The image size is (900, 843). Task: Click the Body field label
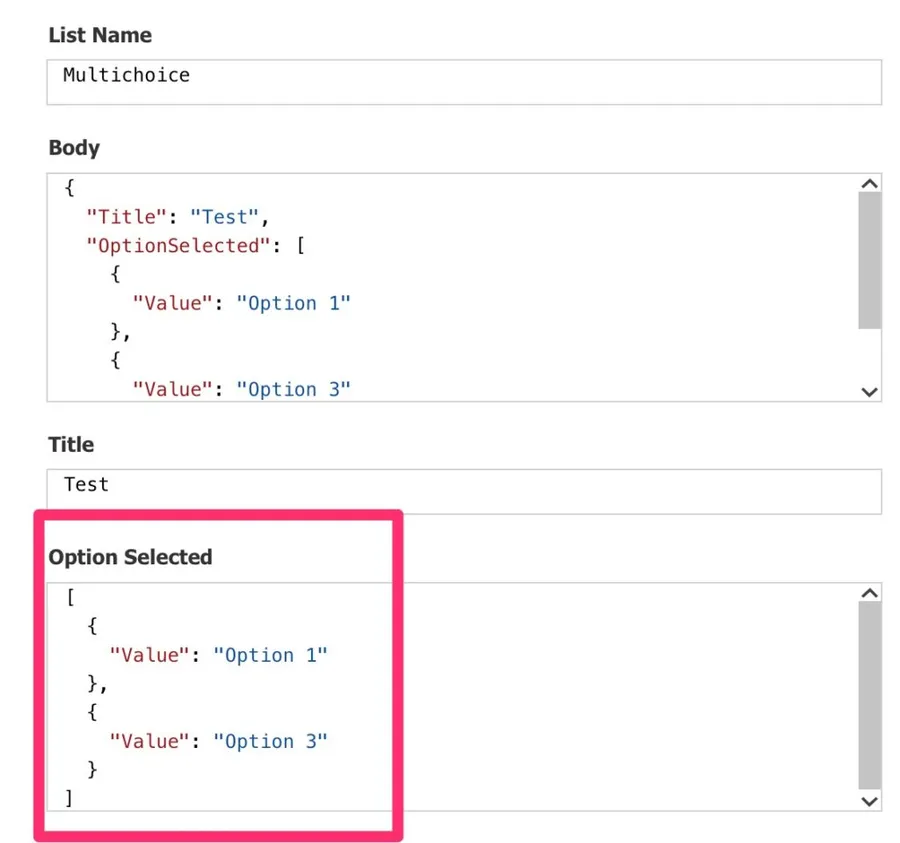74,148
